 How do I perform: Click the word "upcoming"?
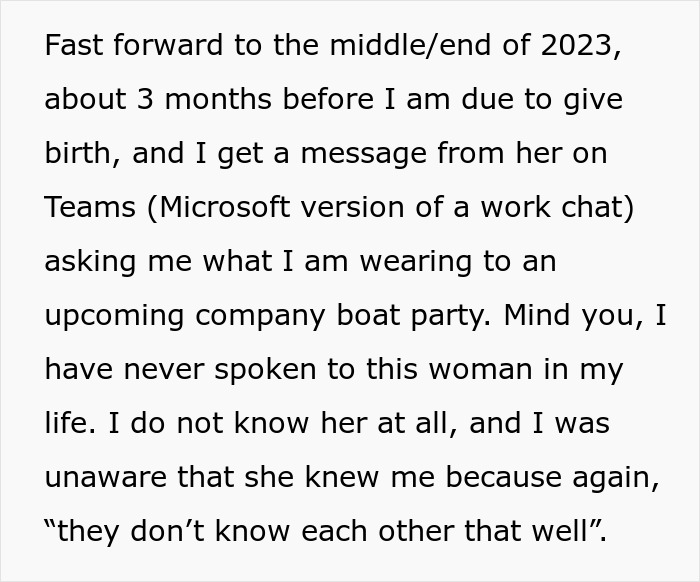(x=114, y=316)
